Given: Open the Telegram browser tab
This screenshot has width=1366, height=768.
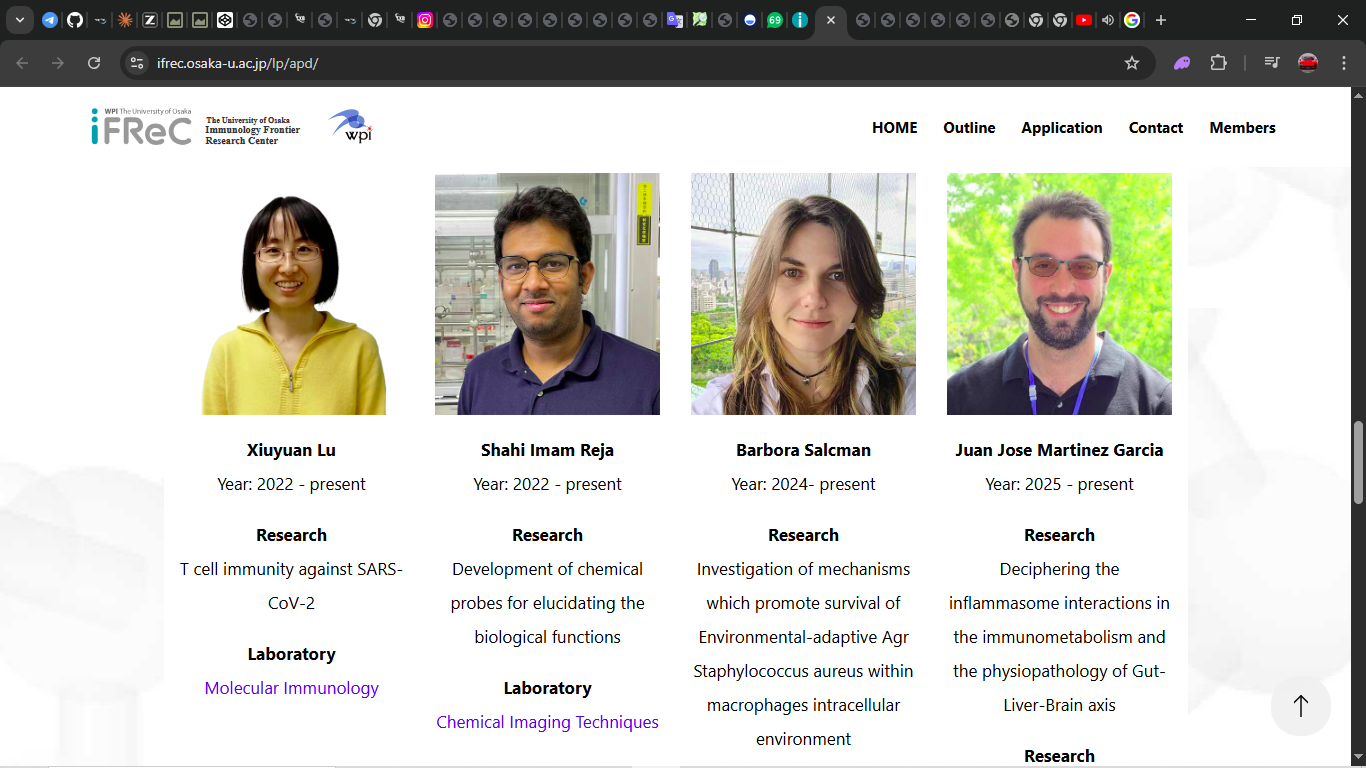Looking at the screenshot, I should [x=50, y=20].
